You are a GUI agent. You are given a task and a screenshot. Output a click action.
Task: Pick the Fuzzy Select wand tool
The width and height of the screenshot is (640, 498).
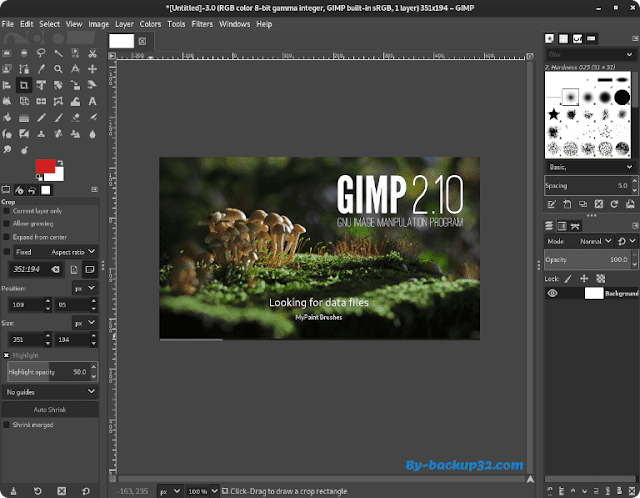[x=58, y=53]
